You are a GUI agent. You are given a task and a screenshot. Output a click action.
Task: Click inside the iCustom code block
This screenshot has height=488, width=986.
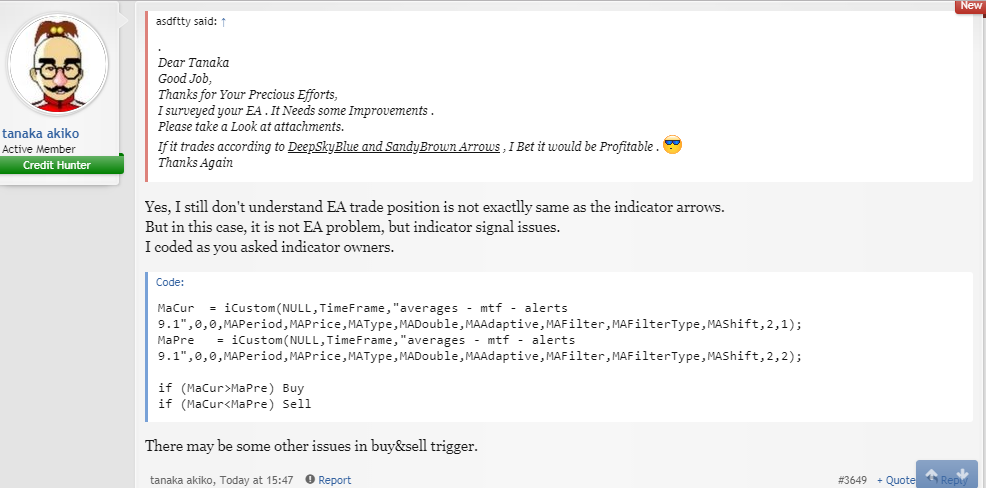click(x=480, y=348)
